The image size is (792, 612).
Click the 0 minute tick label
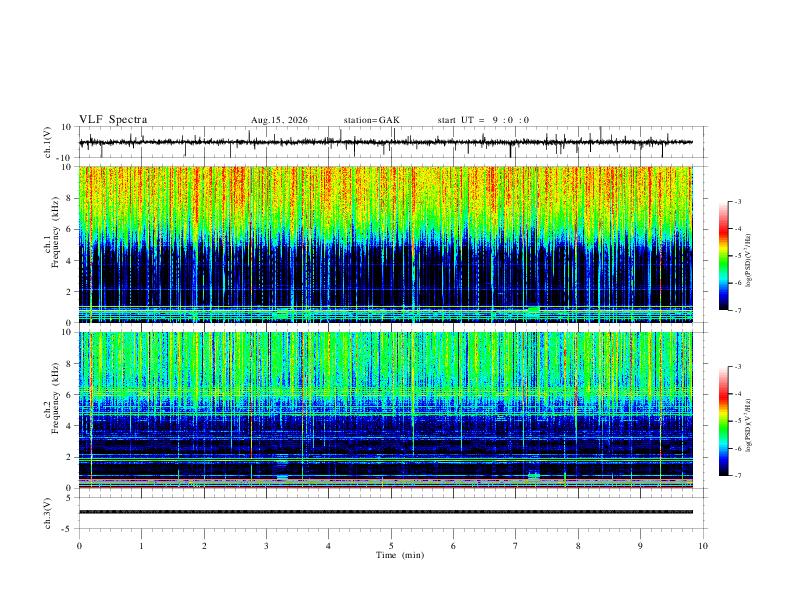pos(79,546)
